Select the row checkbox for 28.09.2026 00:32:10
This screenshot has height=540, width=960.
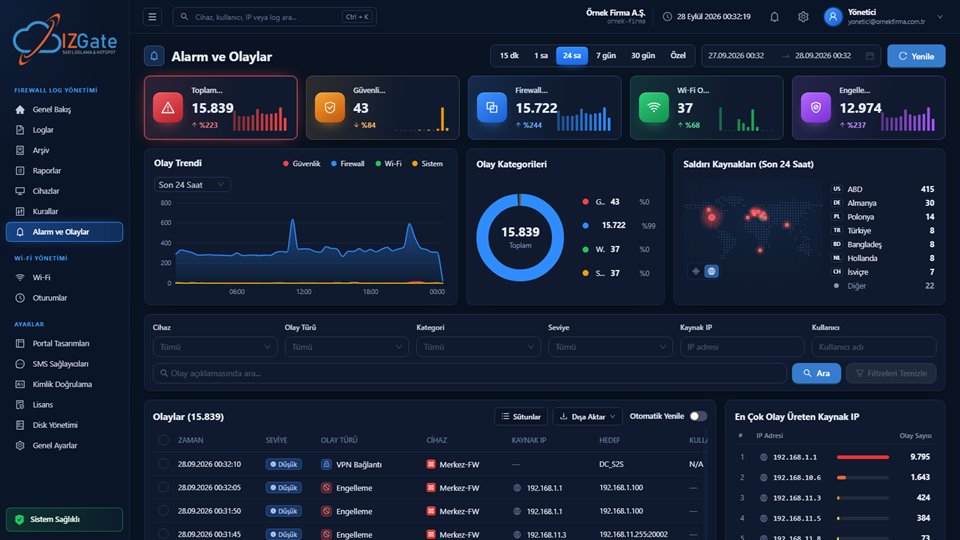[x=163, y=464]
